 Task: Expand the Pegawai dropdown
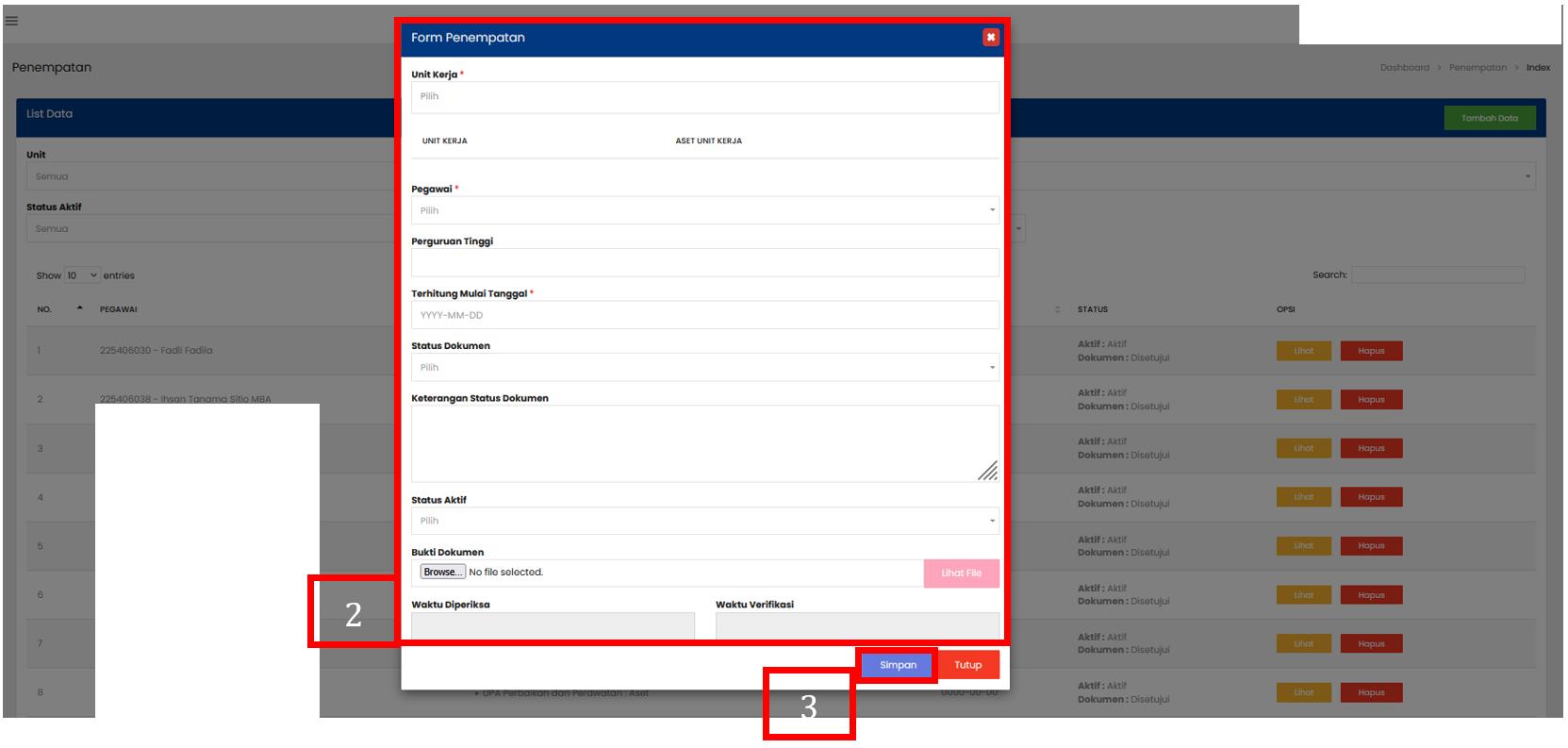point(704,210)
